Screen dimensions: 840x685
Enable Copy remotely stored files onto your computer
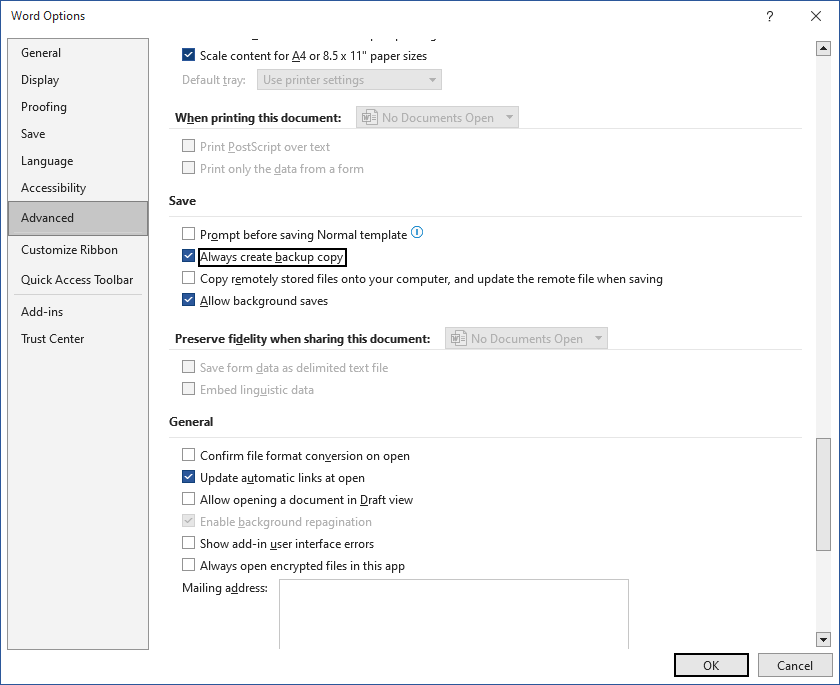(189, 278)
